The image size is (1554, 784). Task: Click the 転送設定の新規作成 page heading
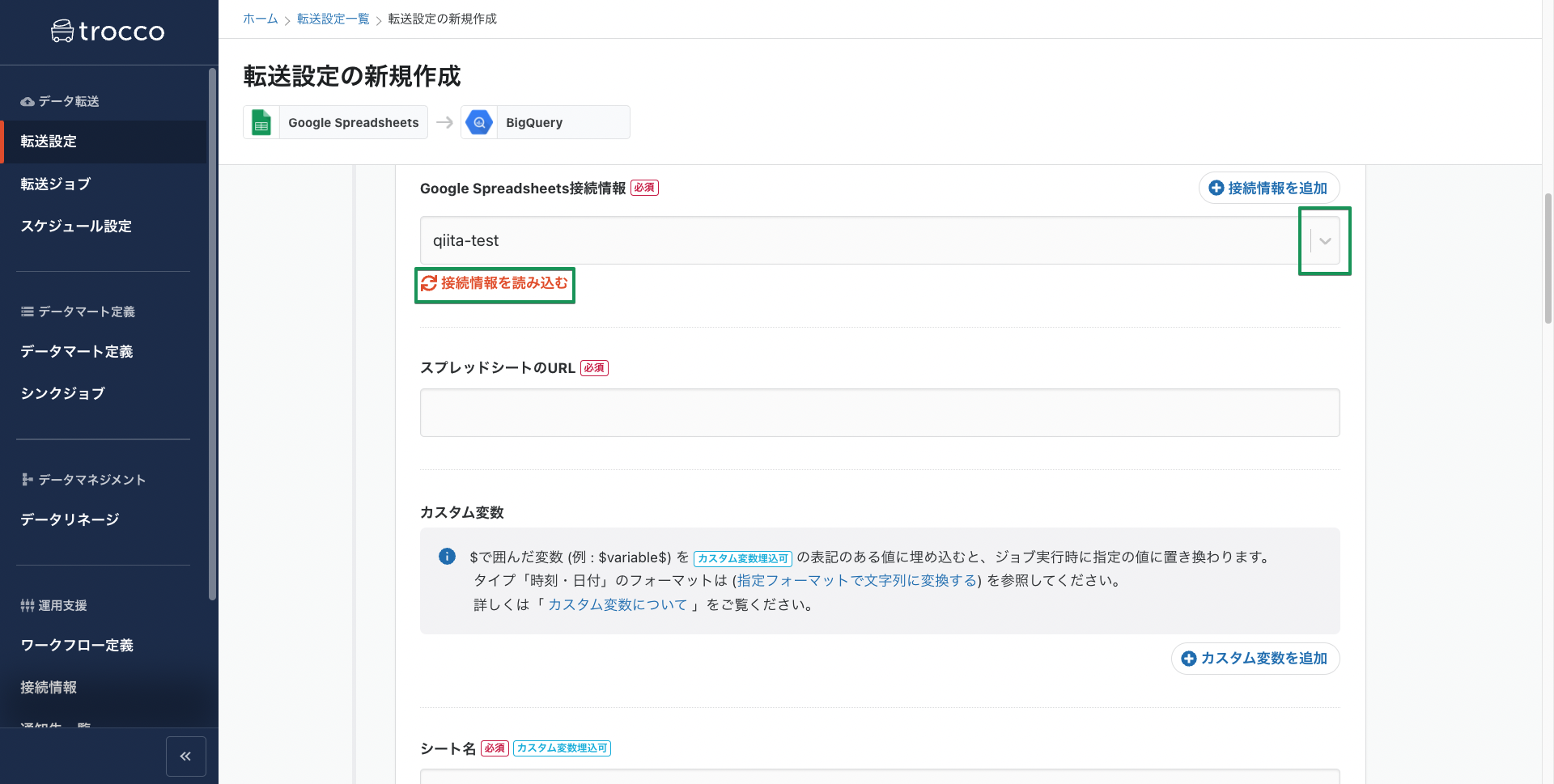[x=352, y=76]
